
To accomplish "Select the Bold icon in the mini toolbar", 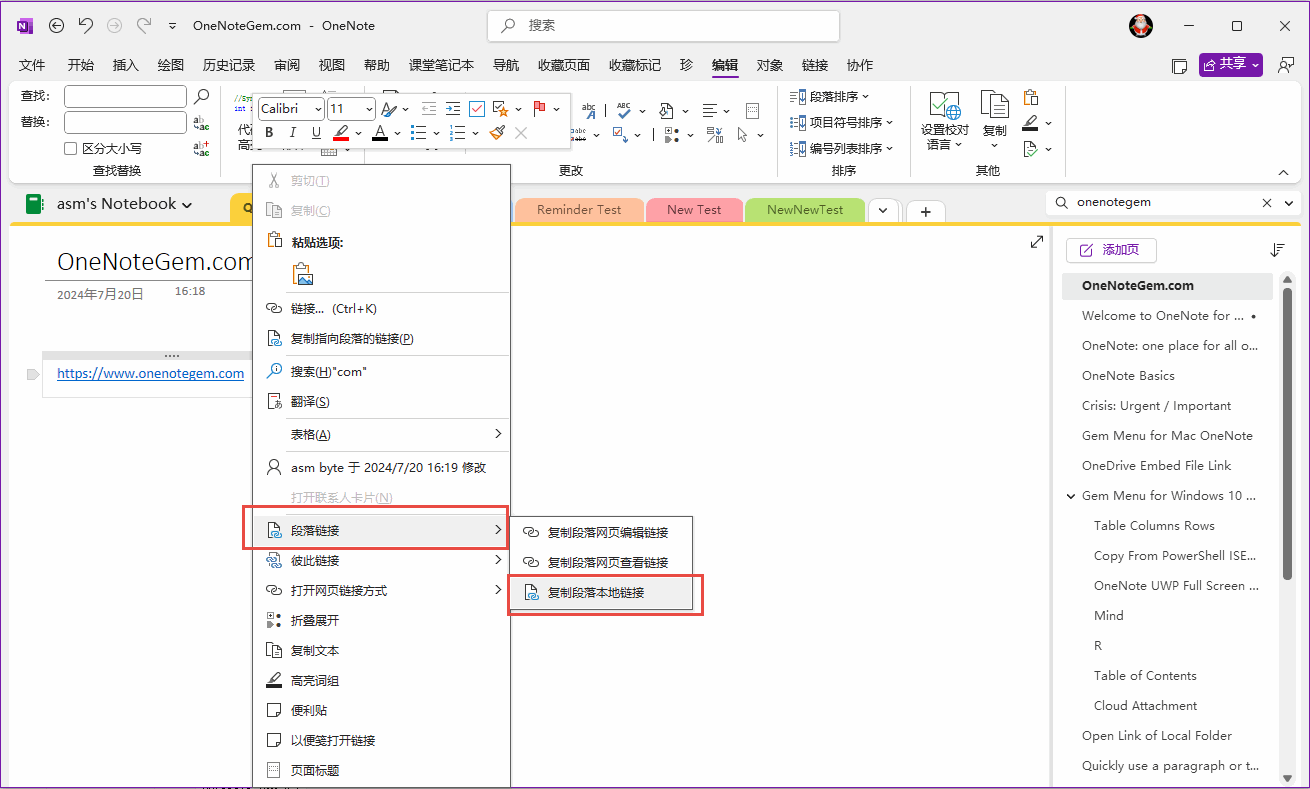I will click(x=269, y=133).
